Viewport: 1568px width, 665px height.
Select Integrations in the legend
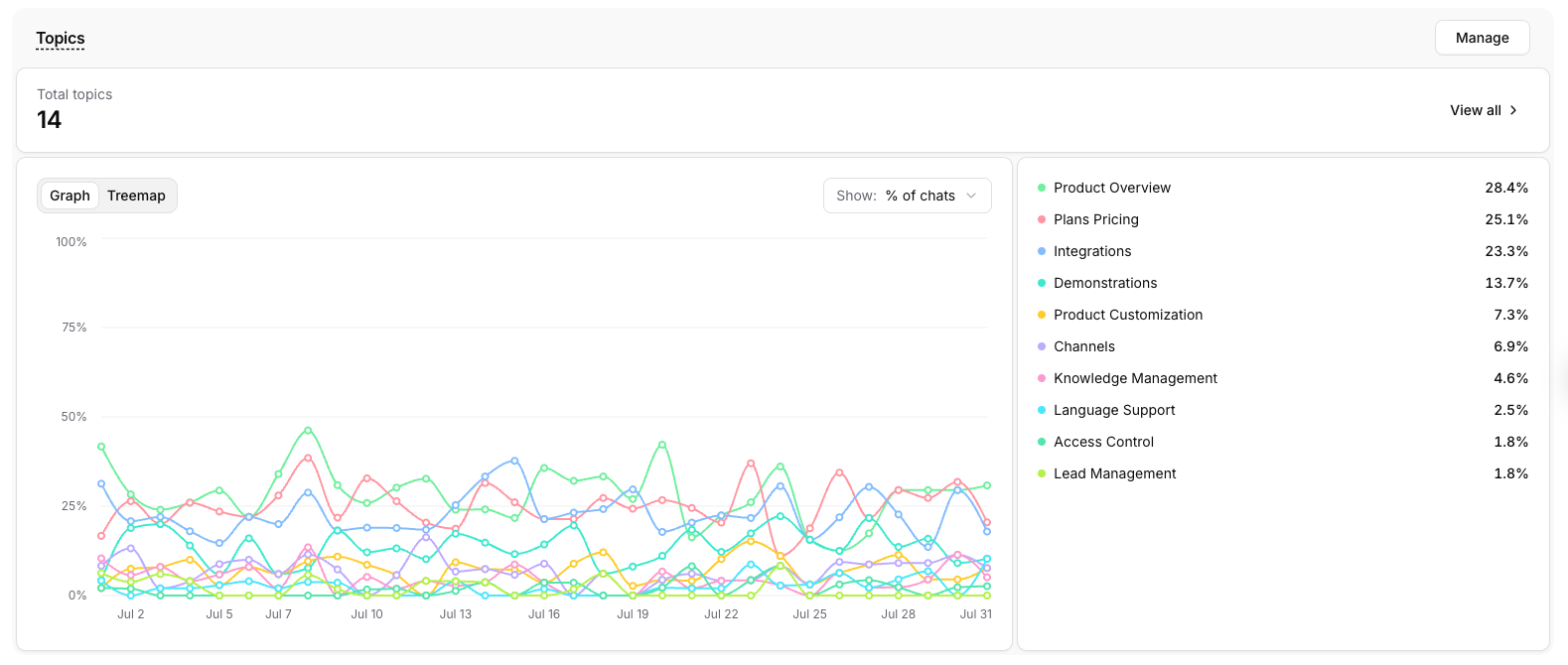coord(1092,251)
